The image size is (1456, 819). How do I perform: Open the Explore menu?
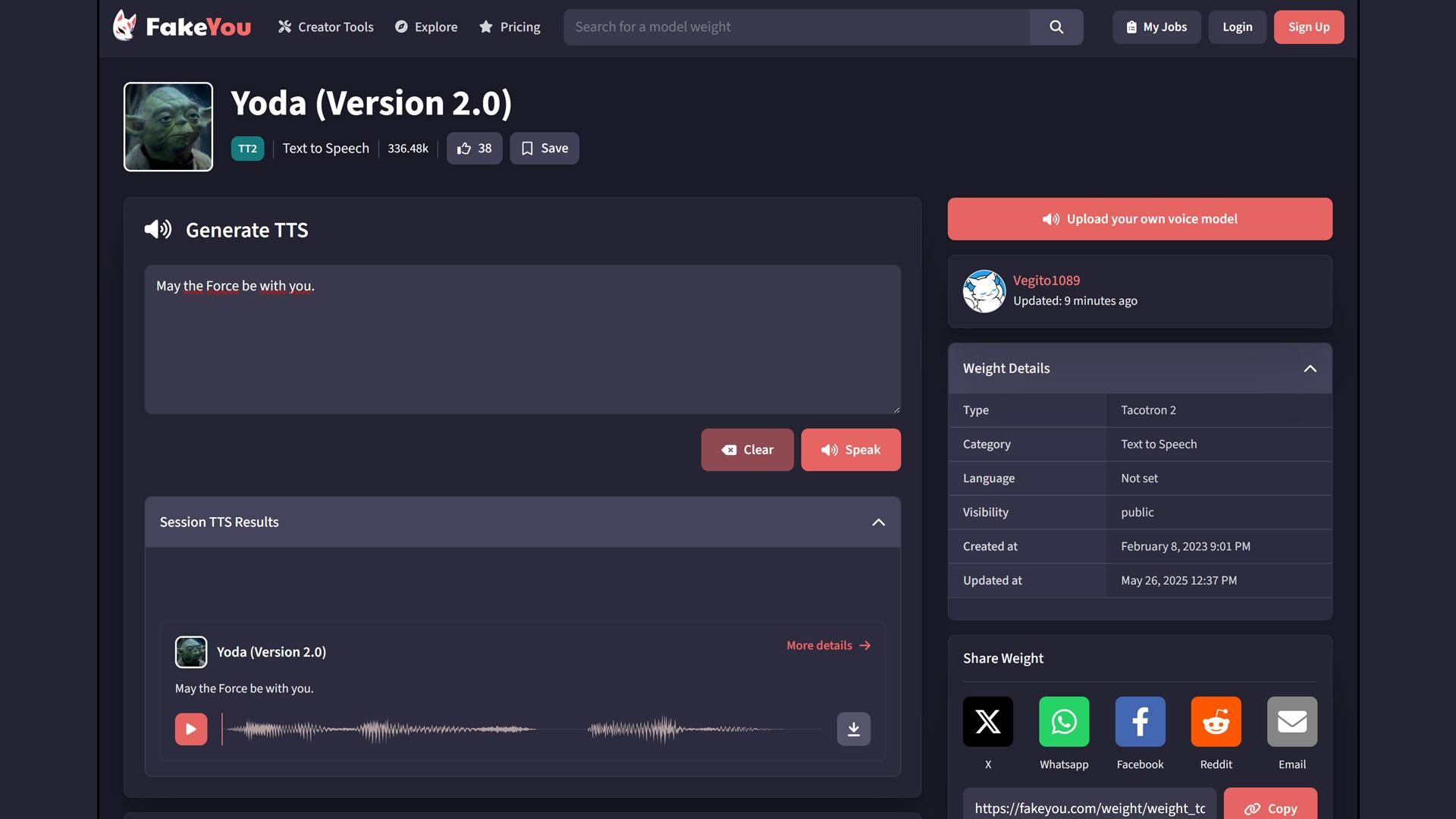pyautogui.click(x=426, y=27)
